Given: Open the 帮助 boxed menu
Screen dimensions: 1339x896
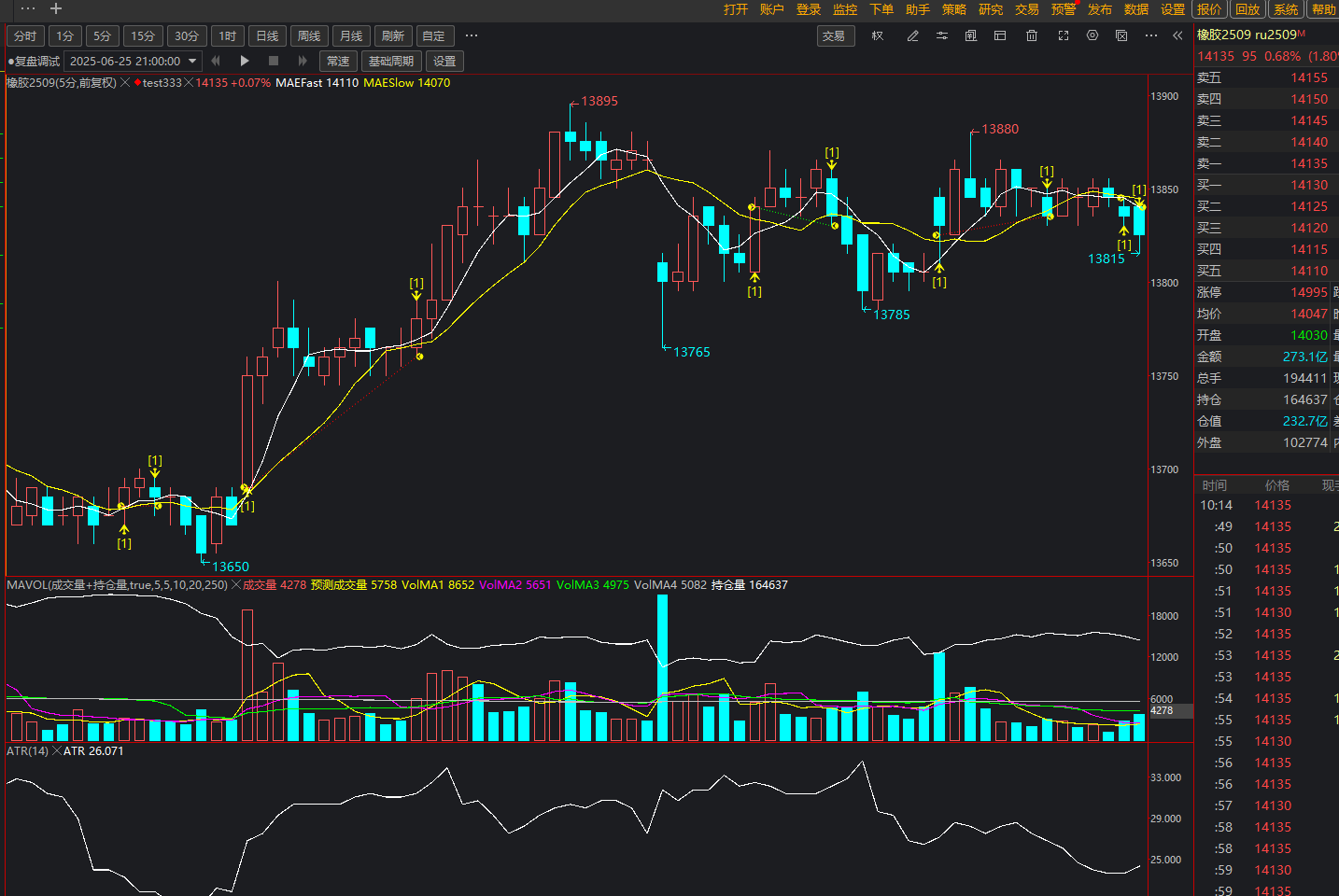Looking at the screenshot, I should [x=1323, y=9].
